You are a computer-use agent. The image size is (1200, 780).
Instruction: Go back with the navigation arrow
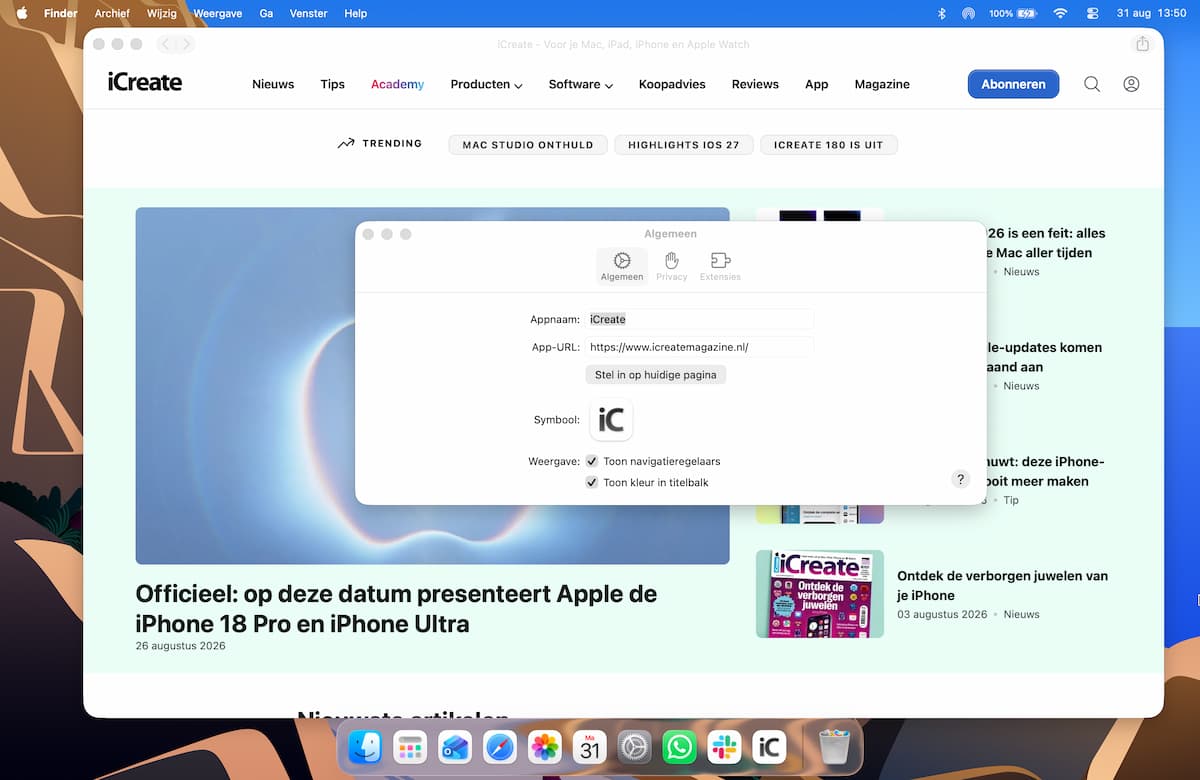(x=166, y=44)
